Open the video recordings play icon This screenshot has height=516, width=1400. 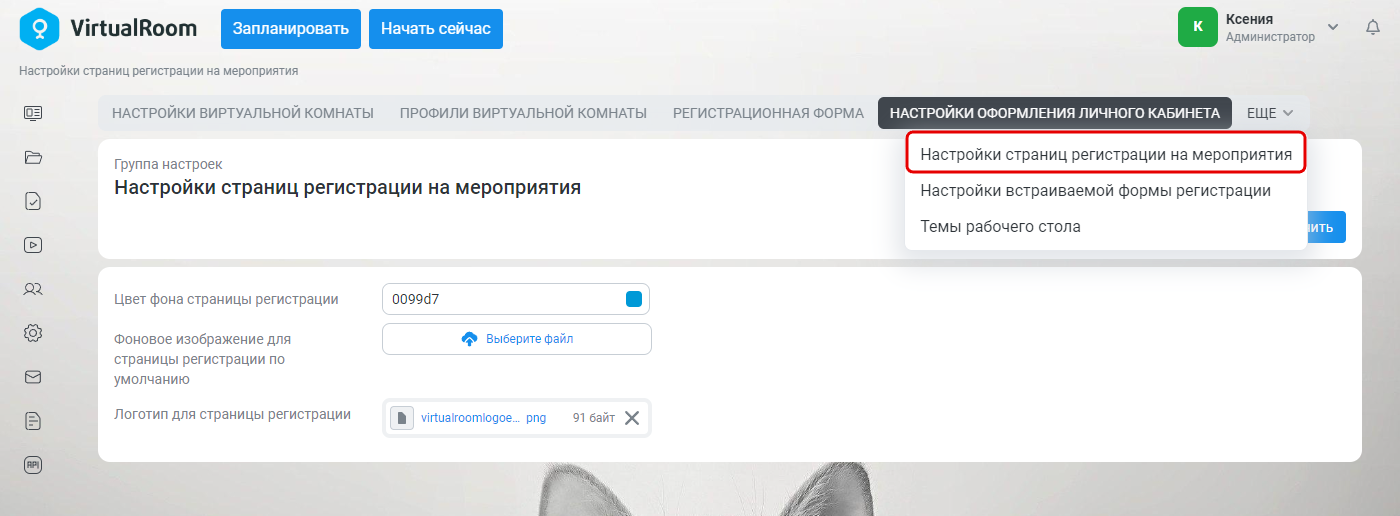point(33,244)
